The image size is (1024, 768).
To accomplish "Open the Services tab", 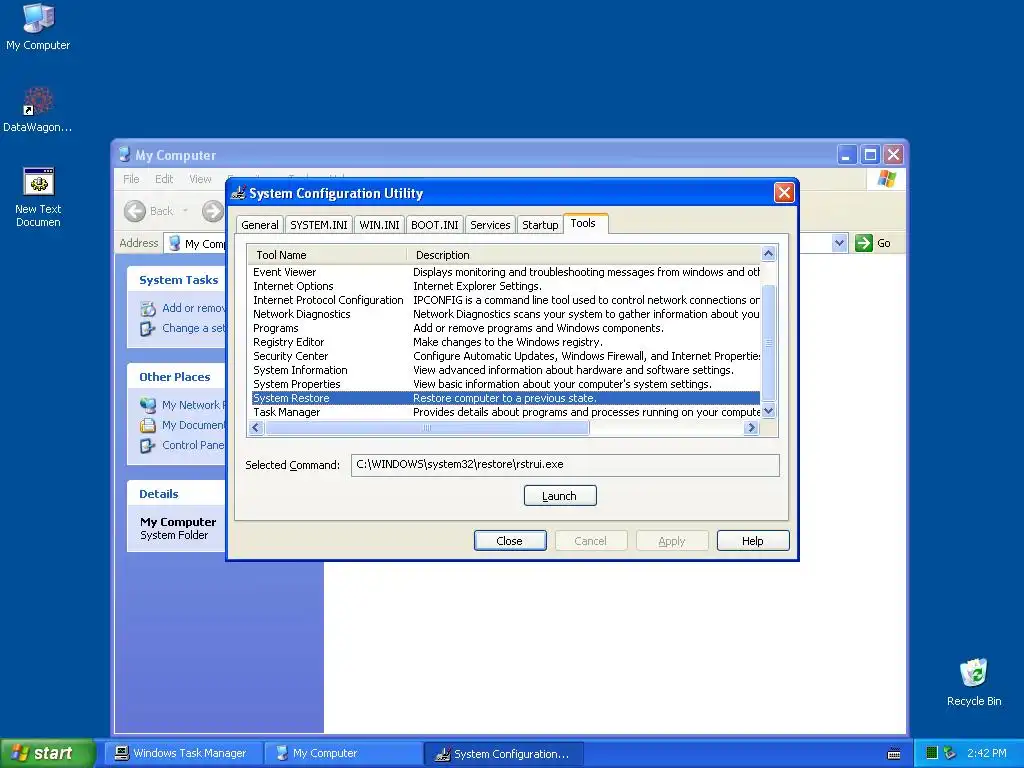I will tap(490, 225).
